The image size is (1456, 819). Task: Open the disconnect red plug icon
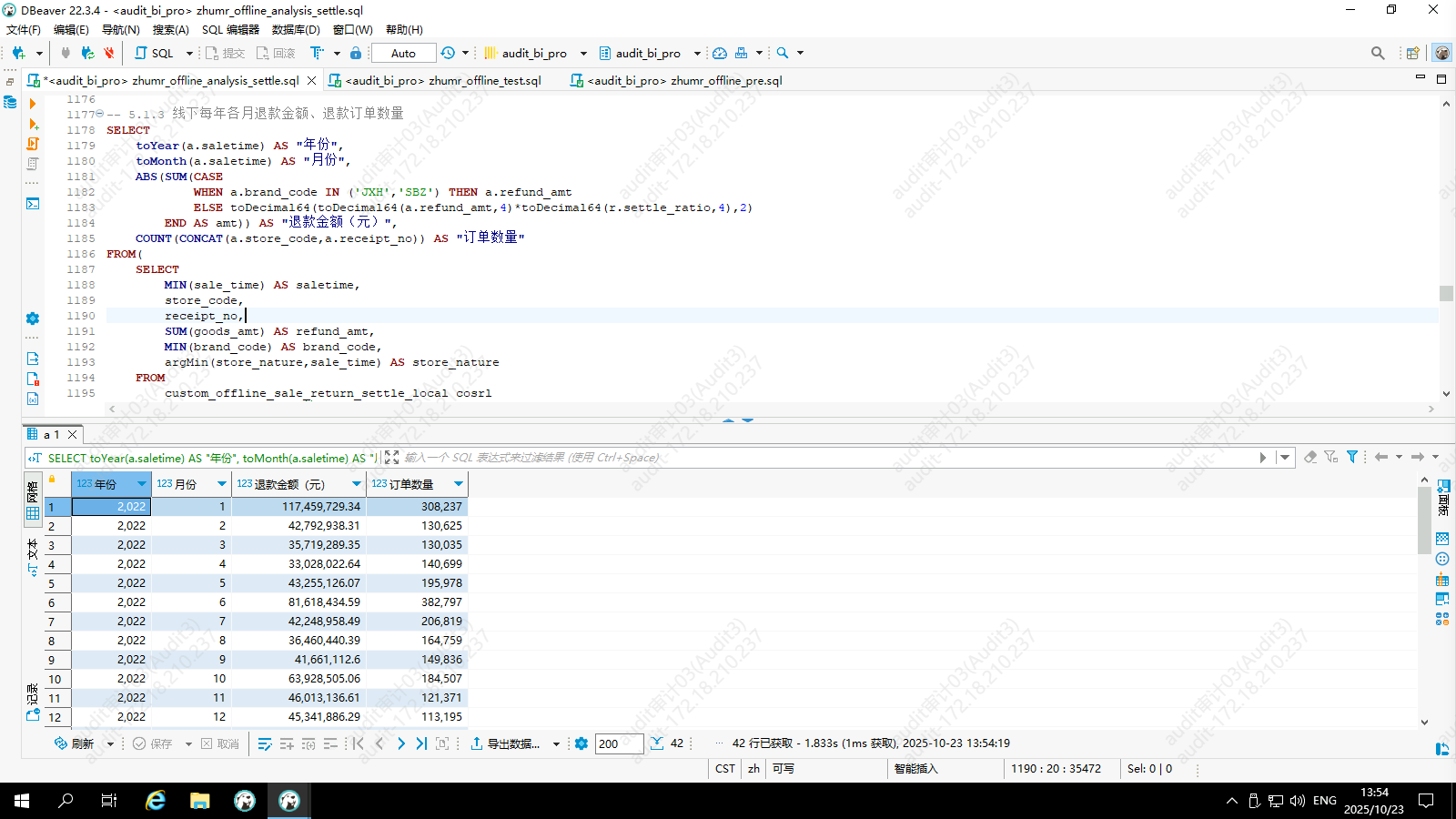point(109,53)
